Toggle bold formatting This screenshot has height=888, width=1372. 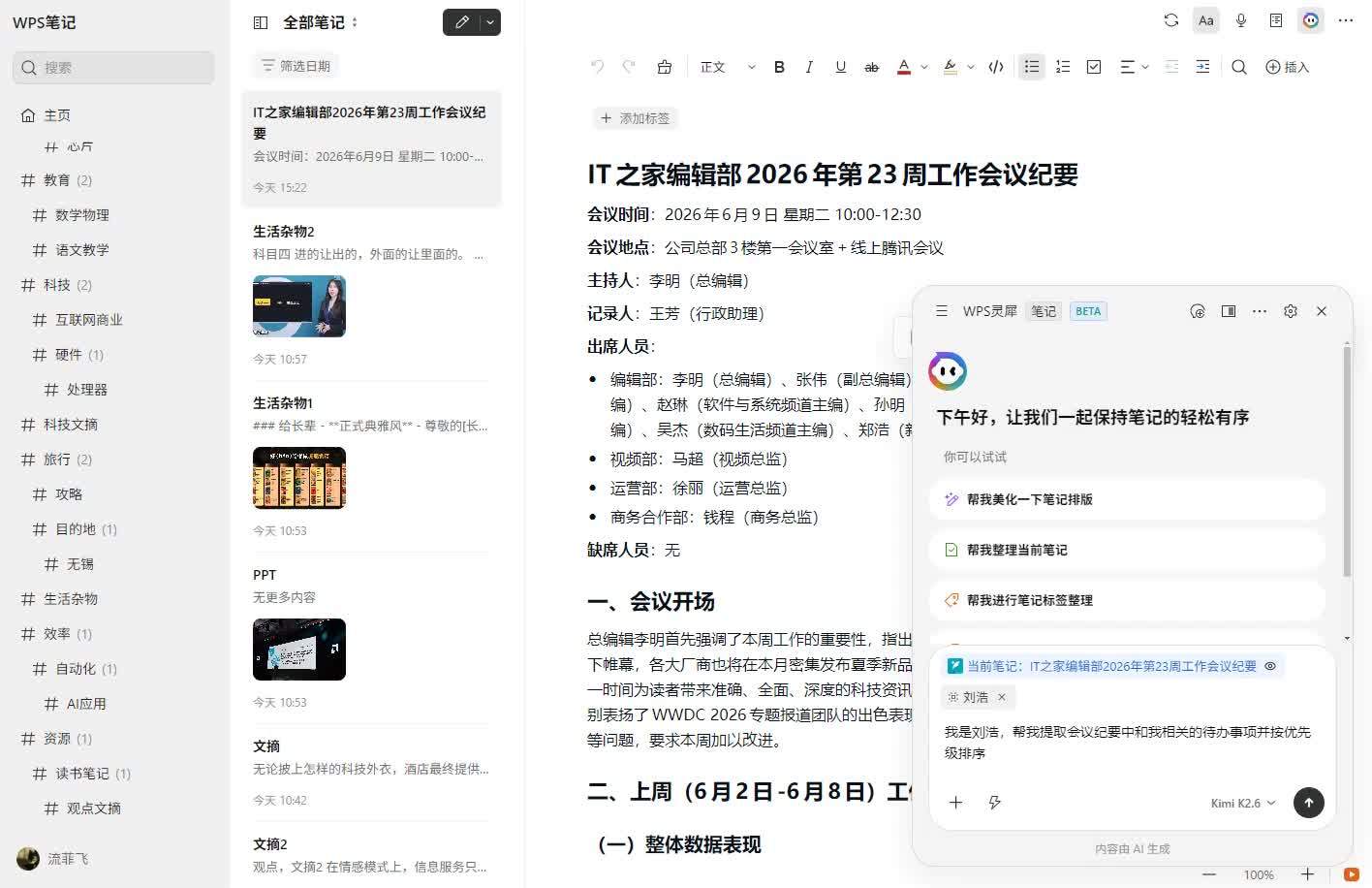(779, 67)
